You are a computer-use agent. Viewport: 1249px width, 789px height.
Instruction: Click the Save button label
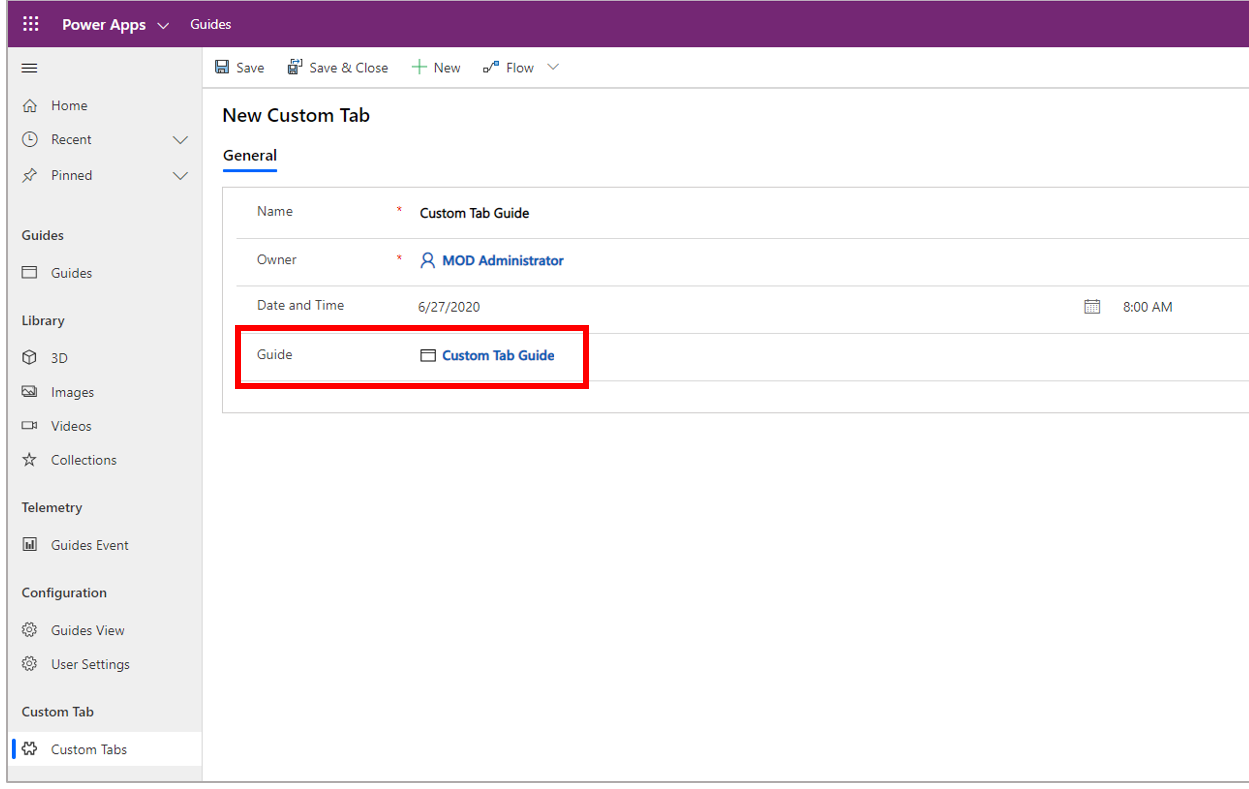pos(250,68)
